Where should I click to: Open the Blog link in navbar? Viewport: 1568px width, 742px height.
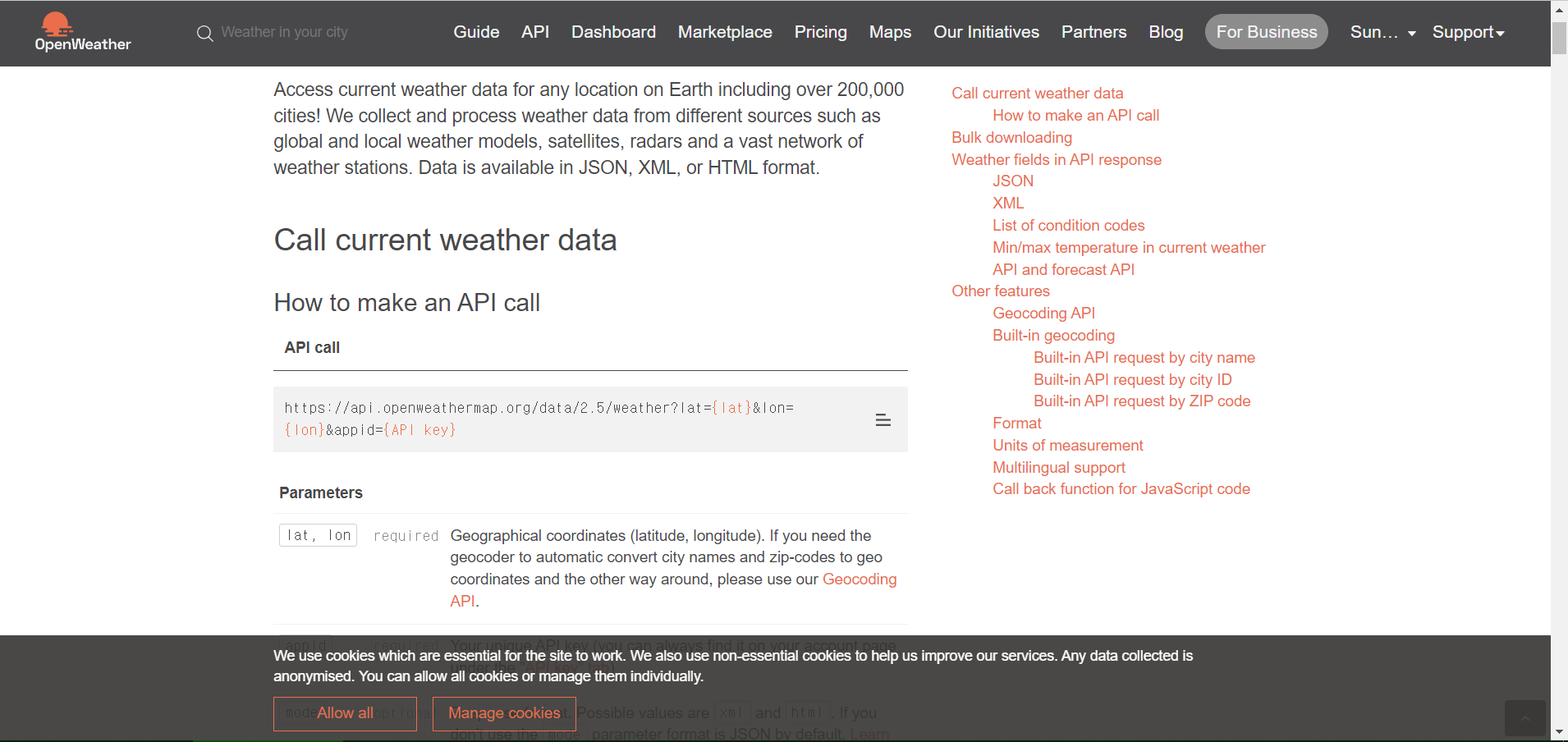(1166, 32)
